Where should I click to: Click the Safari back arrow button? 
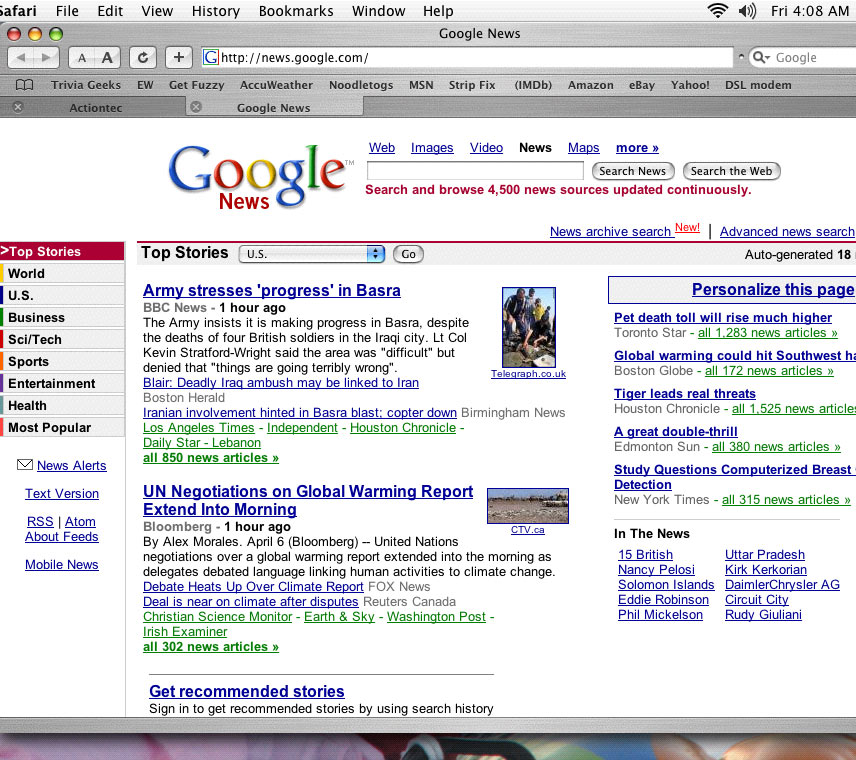(x=23, y=58)
